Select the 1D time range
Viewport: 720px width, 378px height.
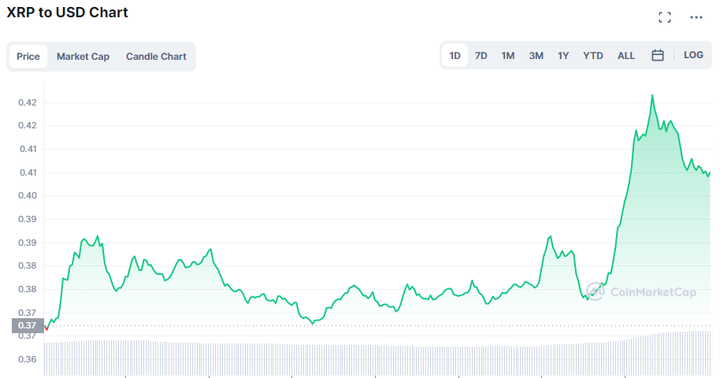coord(455,56)
